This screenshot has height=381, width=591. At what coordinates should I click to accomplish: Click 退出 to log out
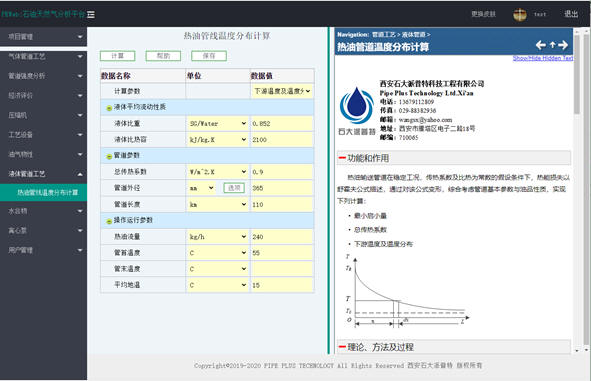[x=571, y=14]
